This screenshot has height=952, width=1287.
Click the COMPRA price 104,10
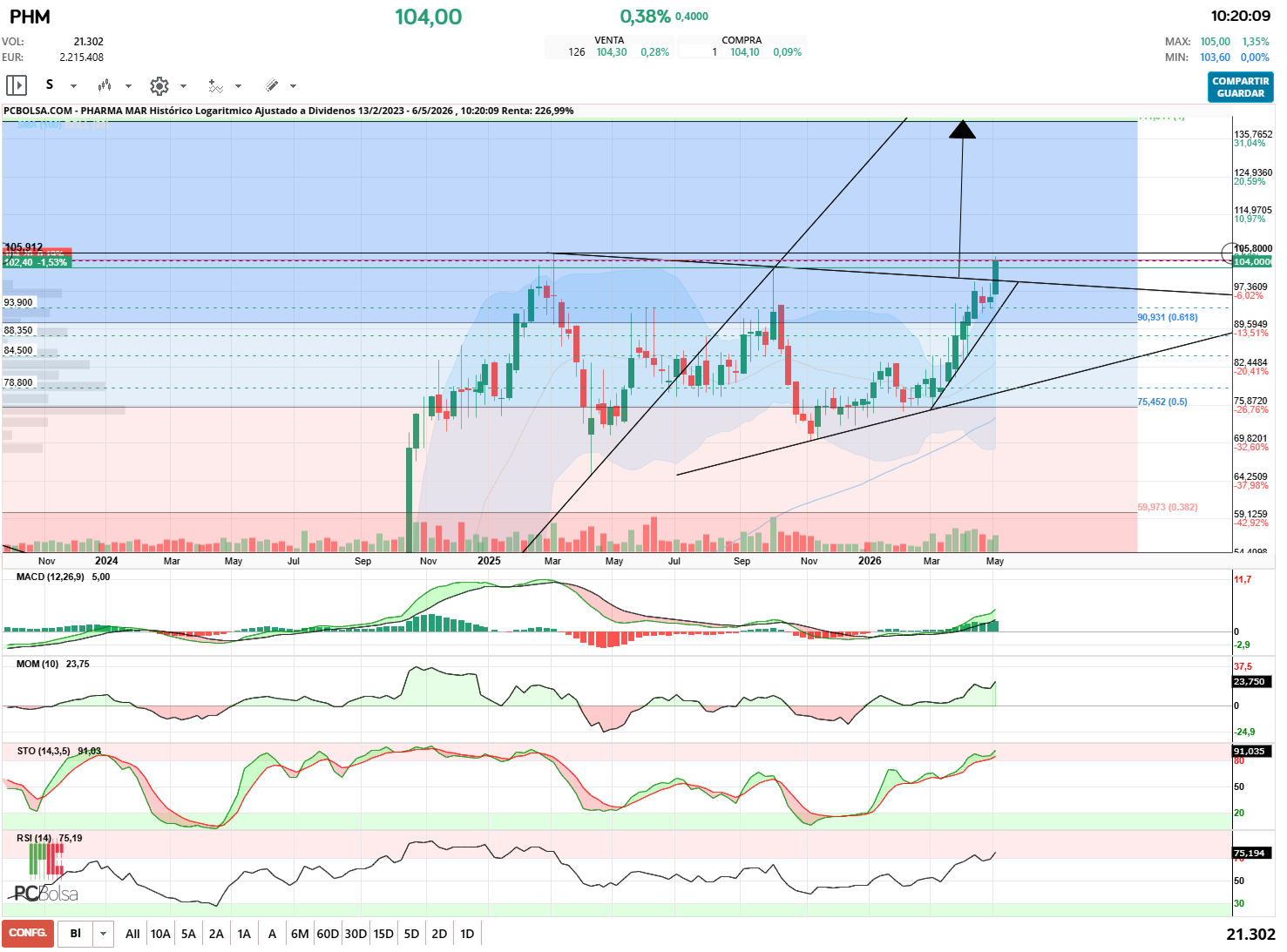click(745, 52)
